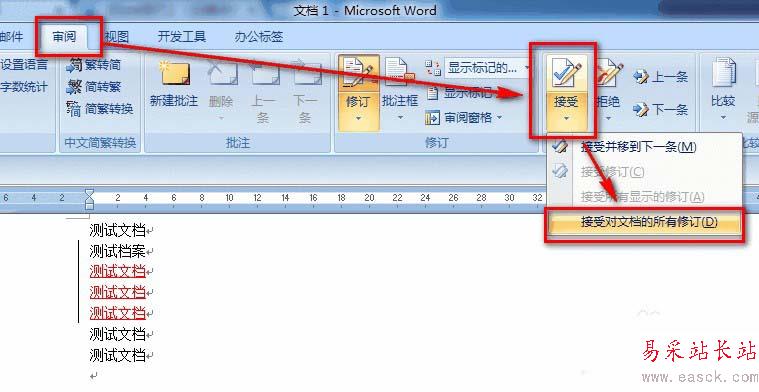759x392 pixels.
Task: Choose 接受并移到下一条(M) menu item
Action: pyautogui.click(x=644, y=147)
